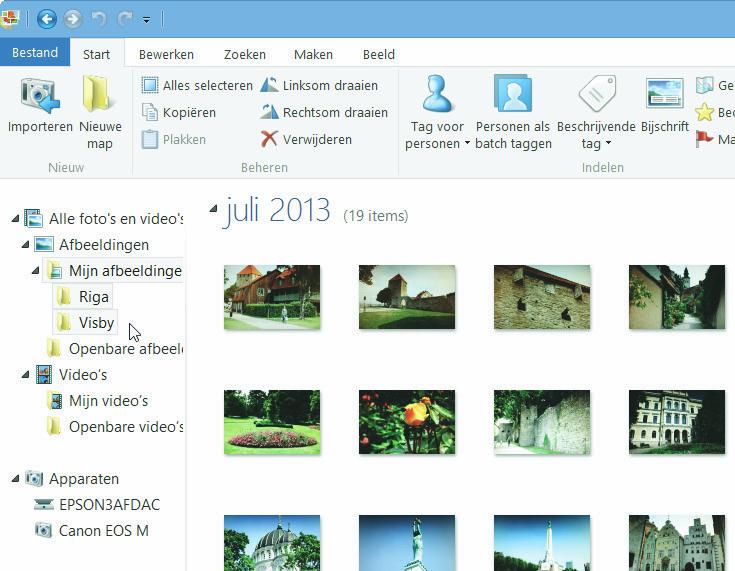The height and width of the screenshot is (571, 735).
Task: Click the Plakken clipboard icon
Action: pos(150,139)
